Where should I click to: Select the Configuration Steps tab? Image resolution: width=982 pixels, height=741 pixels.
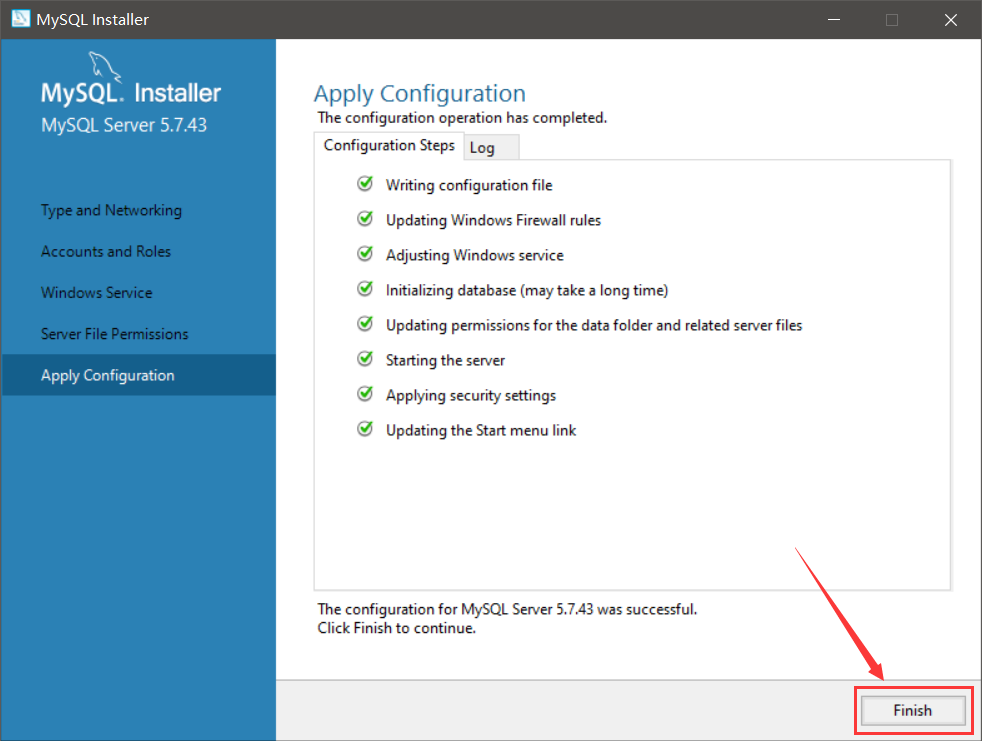389,145
